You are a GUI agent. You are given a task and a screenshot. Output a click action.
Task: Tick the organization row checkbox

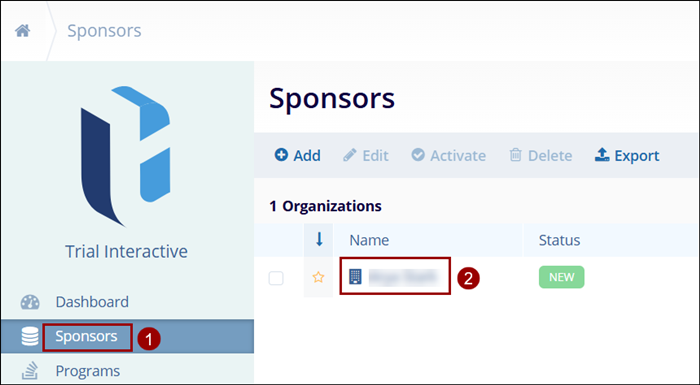coord(276,278)
